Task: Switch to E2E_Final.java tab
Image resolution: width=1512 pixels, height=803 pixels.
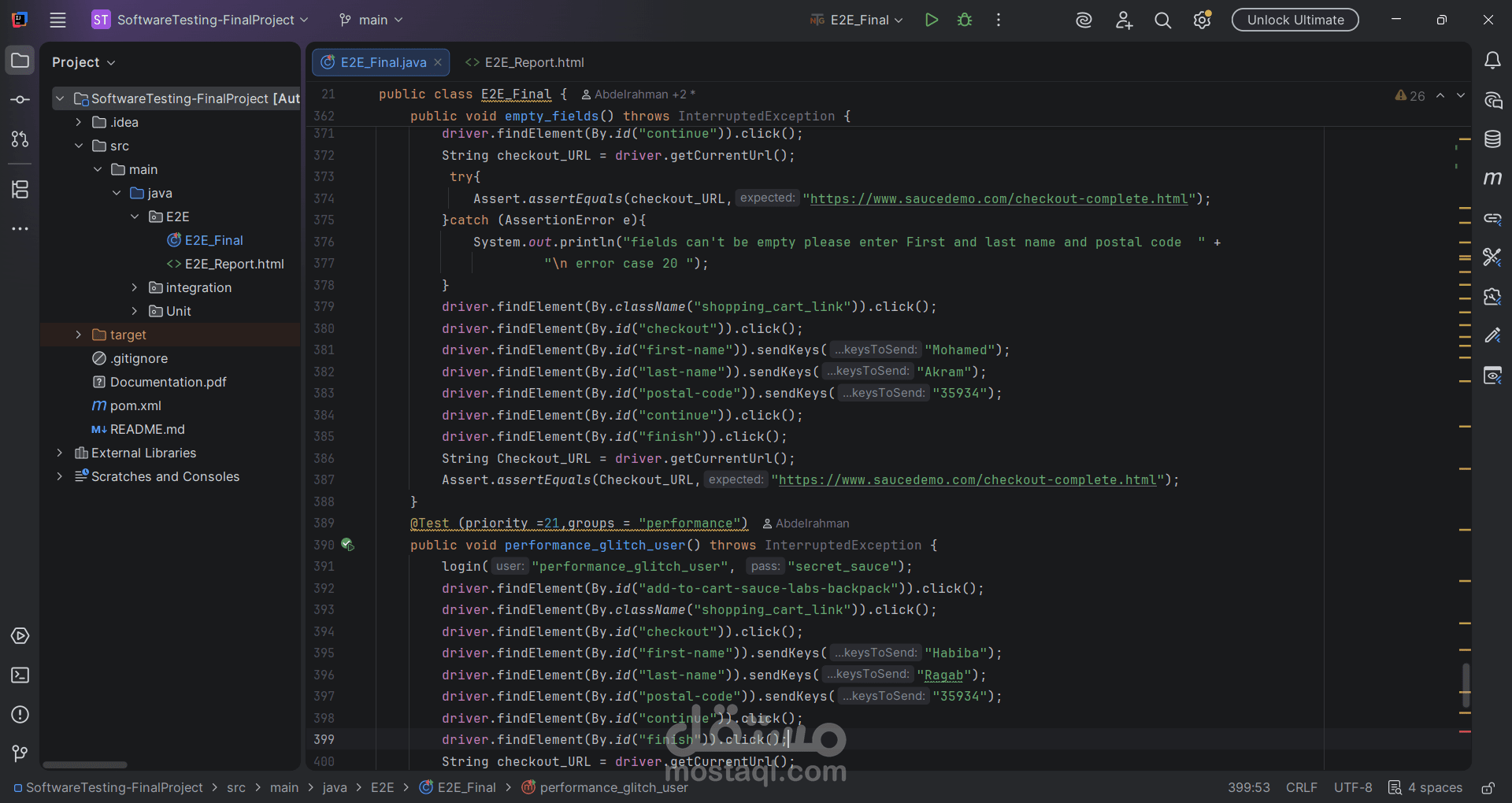Action: tap(381, 62)
